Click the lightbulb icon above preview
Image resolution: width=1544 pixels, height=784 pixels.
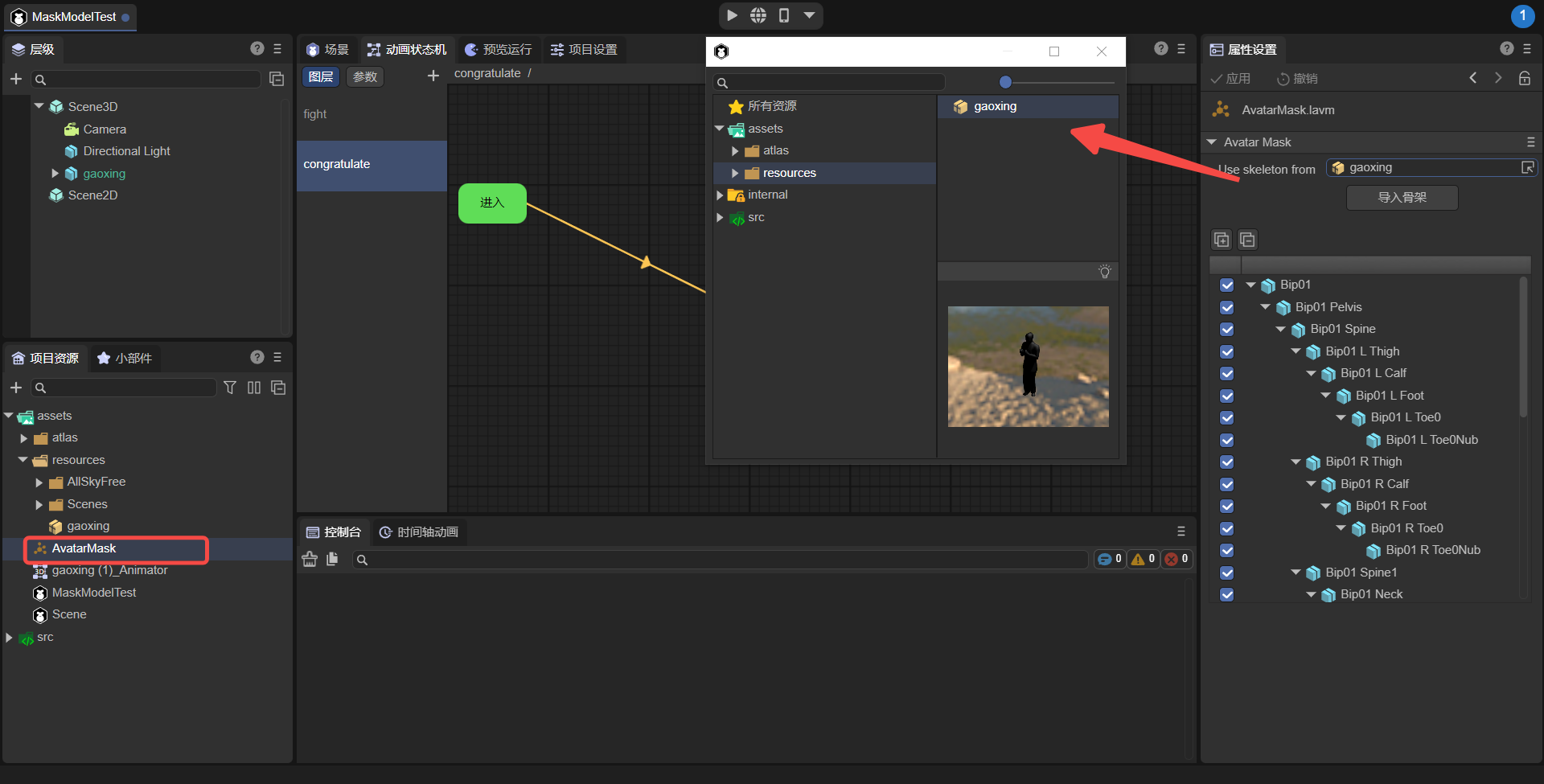click(1105, 272)
